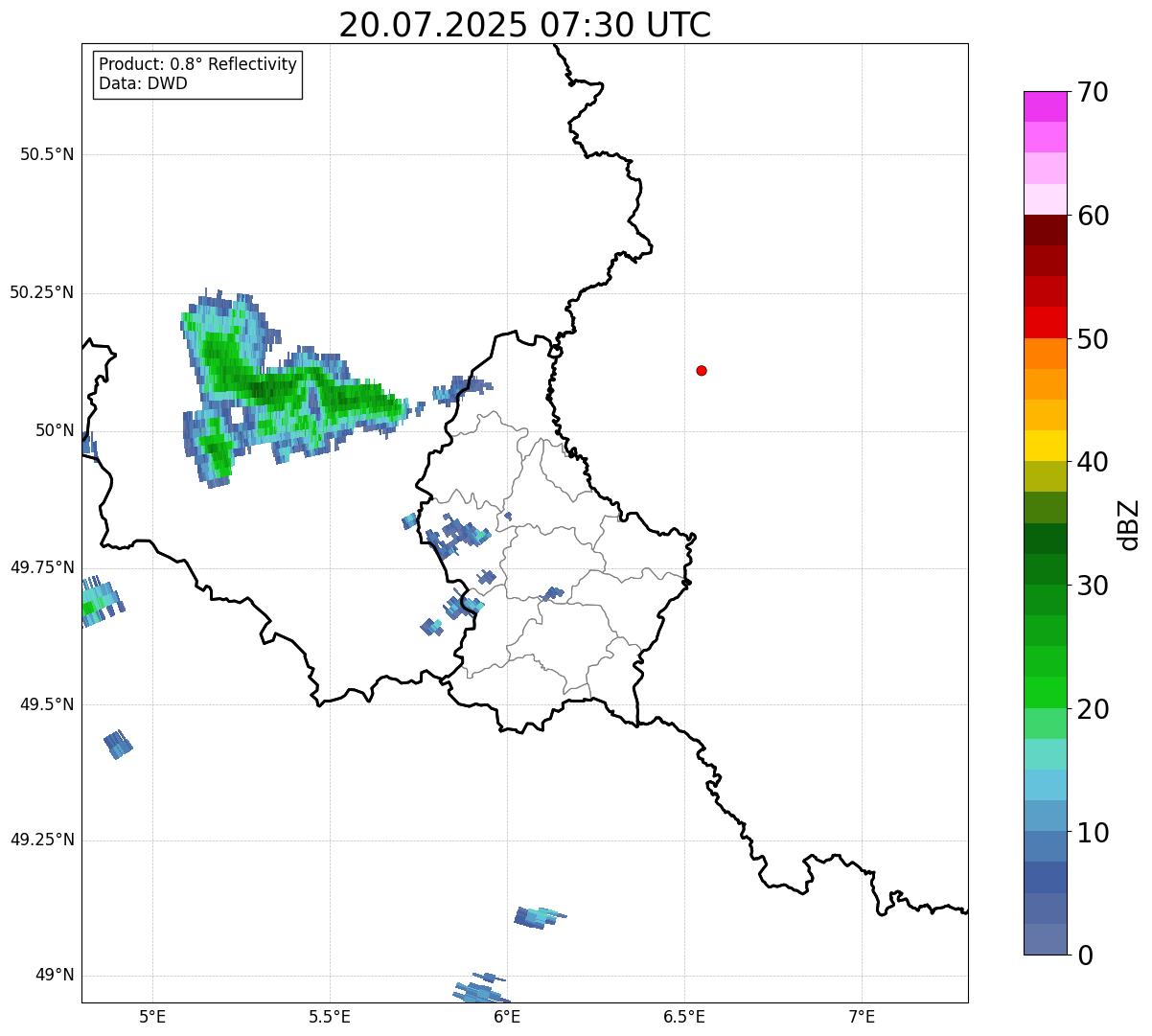Click the 6°E longitude label
The width and height of the screenshot is (1152, 1036).
[x=508, y=1017]
